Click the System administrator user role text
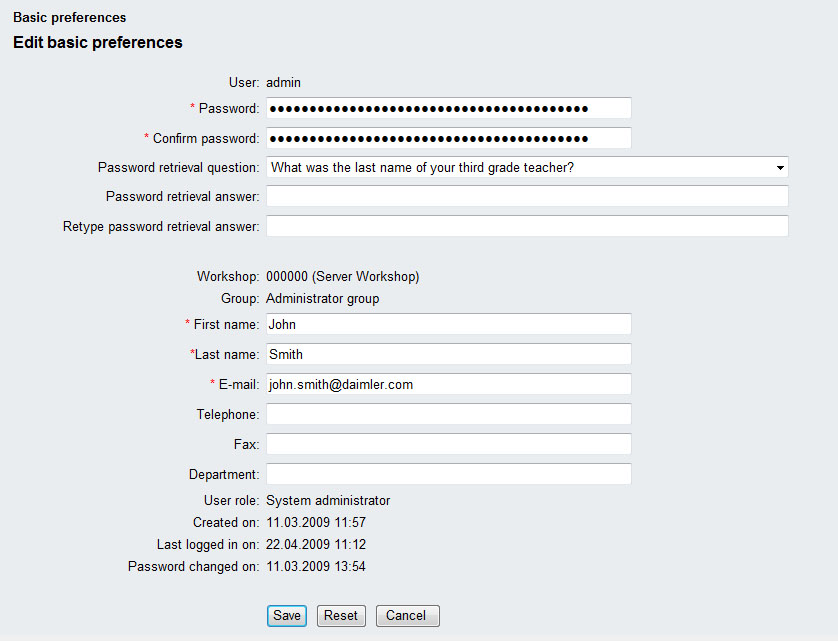This screenshot has height=641, width=838. (x=328, y=500)
